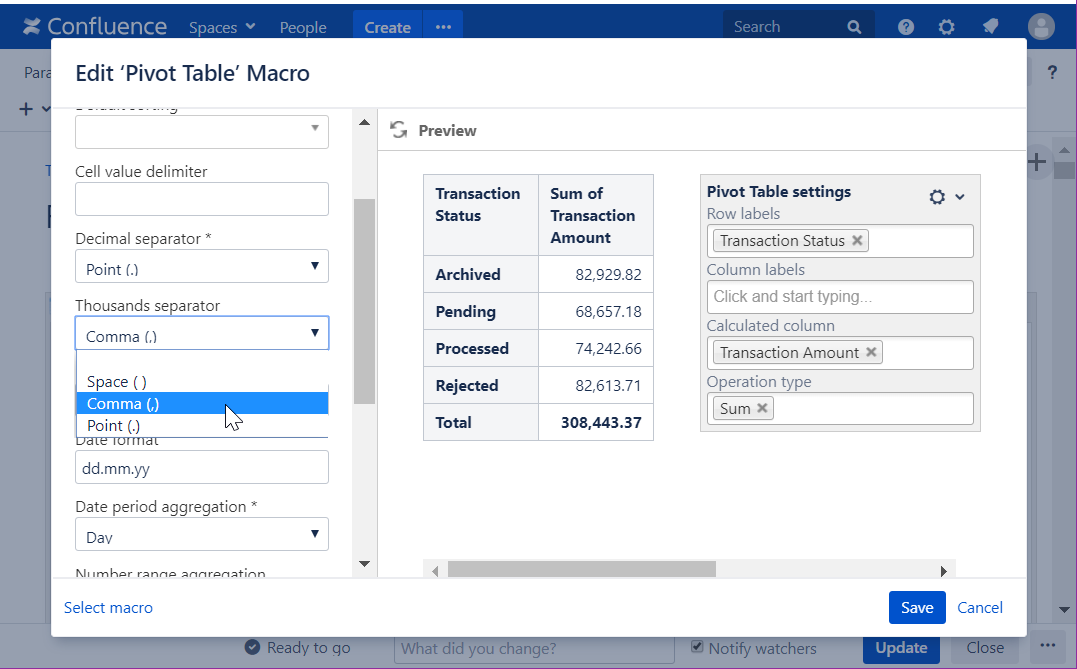Click the Cancel link

tap(980, 607)
